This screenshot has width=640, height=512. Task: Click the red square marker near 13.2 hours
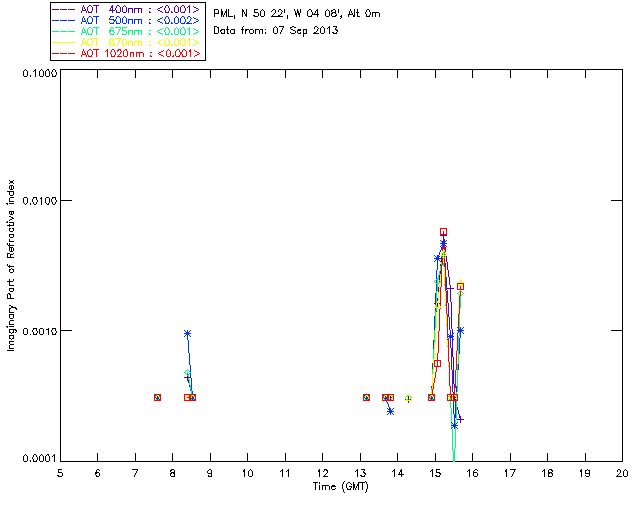[x=367, y=397]
